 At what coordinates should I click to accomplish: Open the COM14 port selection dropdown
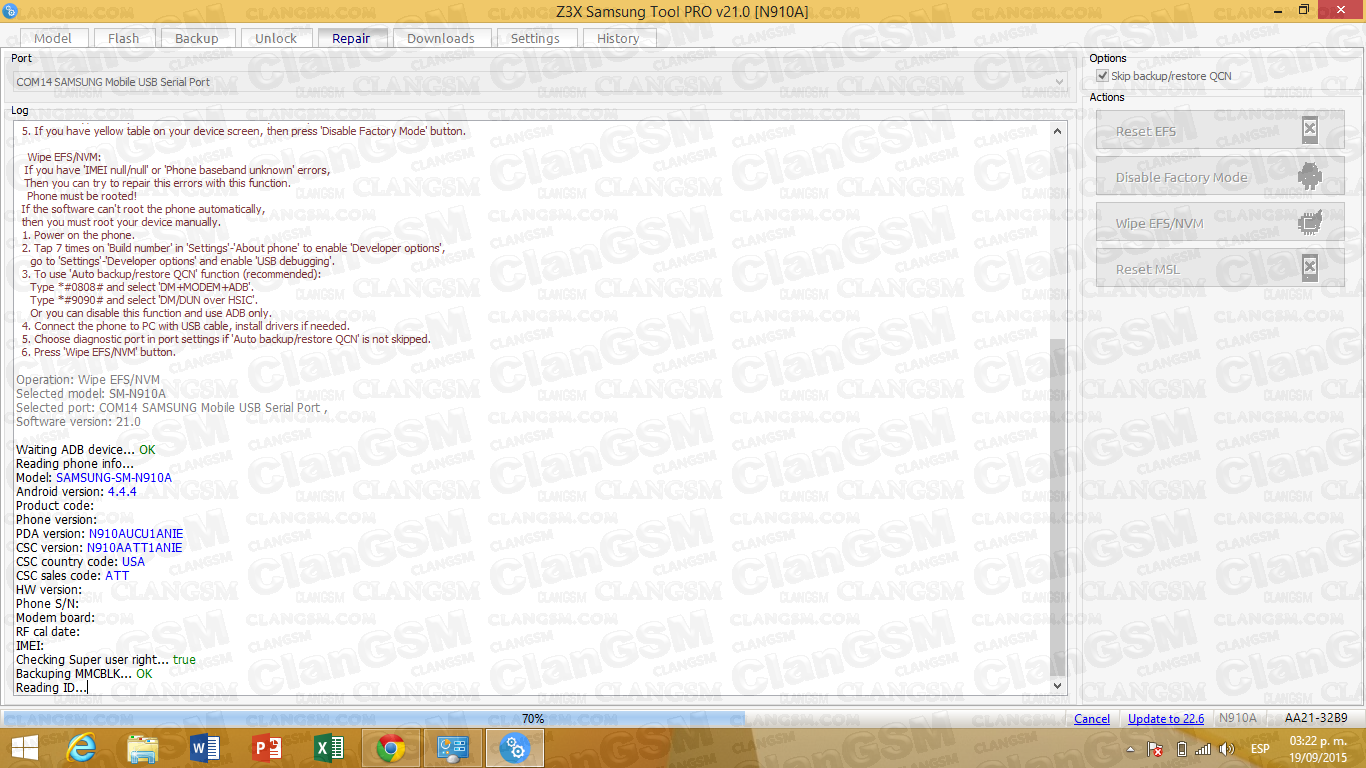[539, 82]
